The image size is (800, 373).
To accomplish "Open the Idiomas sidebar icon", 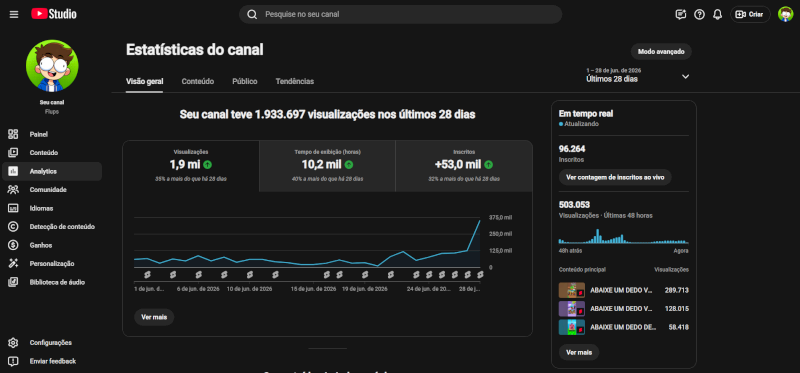I will 13,208.
